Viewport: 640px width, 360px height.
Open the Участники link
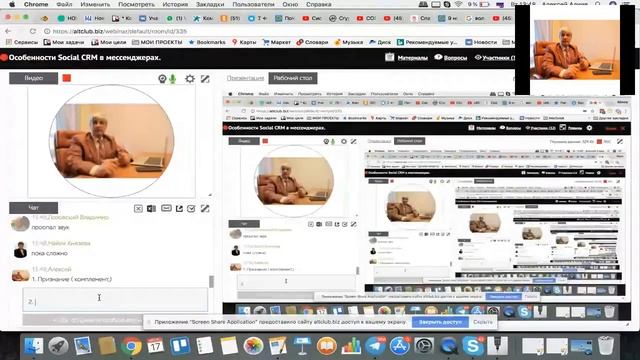pos(498,58)
